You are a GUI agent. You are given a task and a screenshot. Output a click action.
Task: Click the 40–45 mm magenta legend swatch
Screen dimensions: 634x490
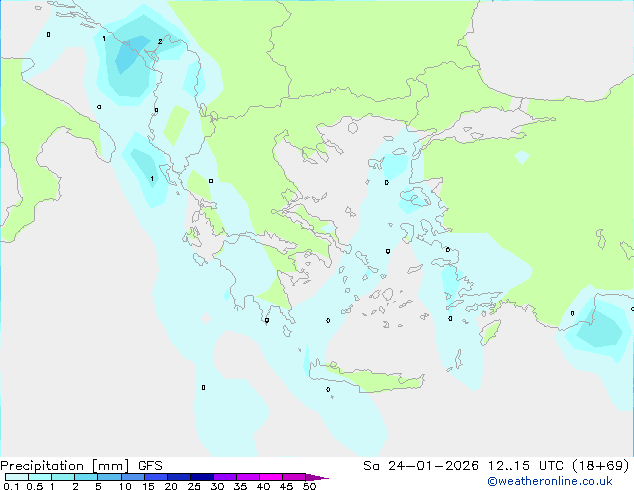click(271, 477)
